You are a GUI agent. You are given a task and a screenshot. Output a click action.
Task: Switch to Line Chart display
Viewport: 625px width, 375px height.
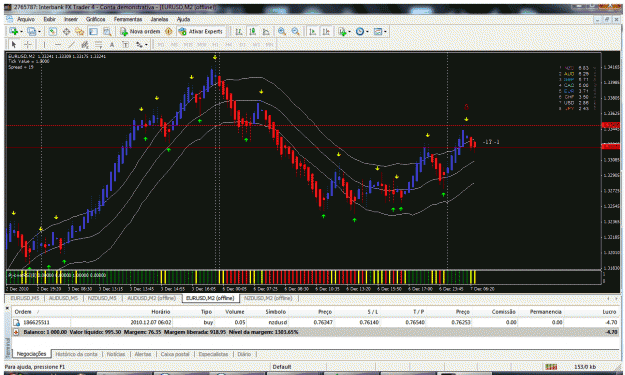(266, 31)
